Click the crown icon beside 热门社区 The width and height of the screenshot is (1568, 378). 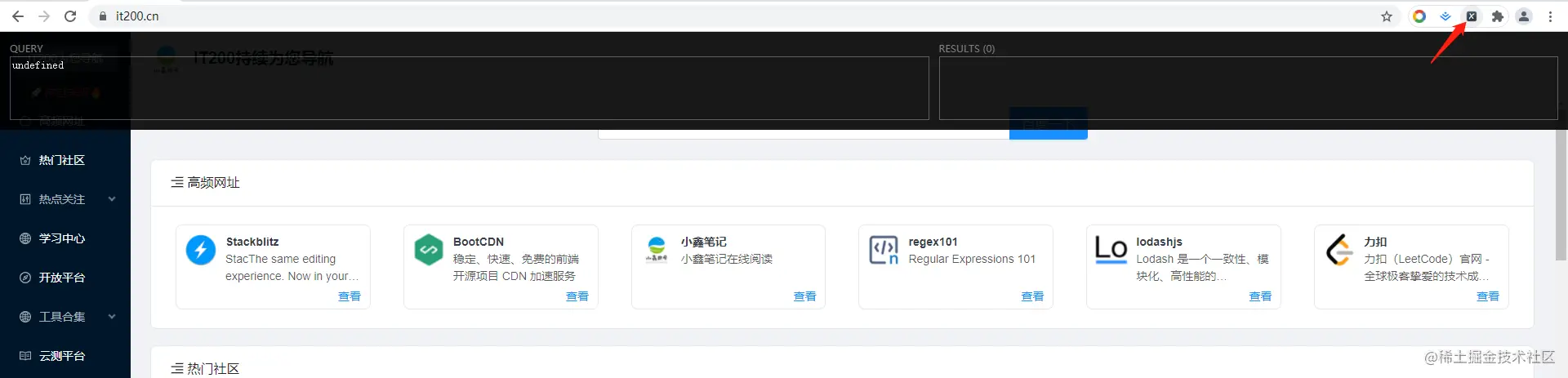[x=25, y=160]
